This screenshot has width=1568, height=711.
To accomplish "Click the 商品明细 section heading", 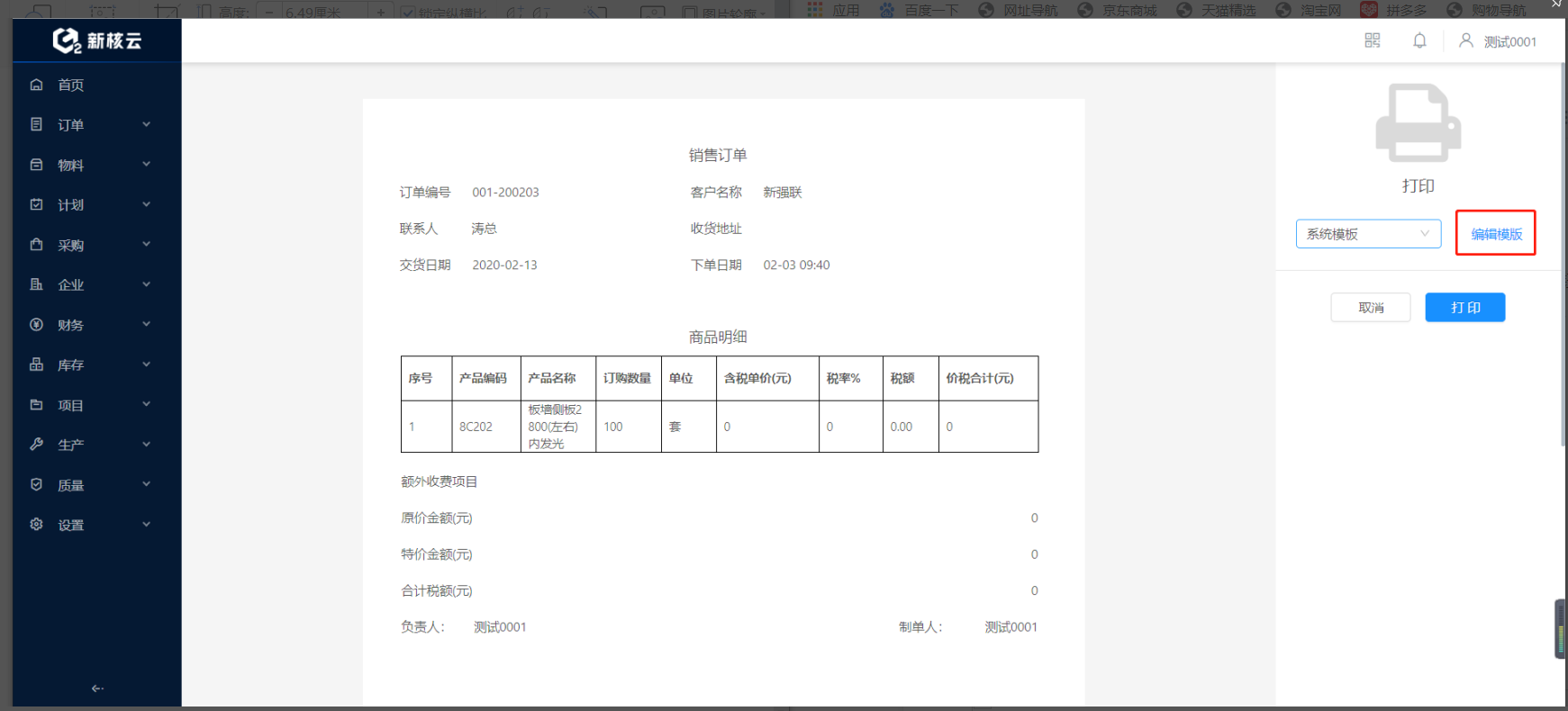I will tap(718, 337).
